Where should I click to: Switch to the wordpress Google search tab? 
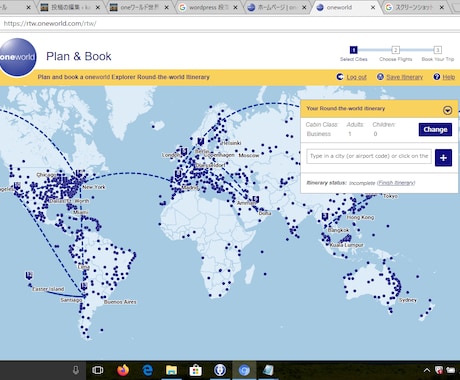pyautogui.click(x=209, y=7)
